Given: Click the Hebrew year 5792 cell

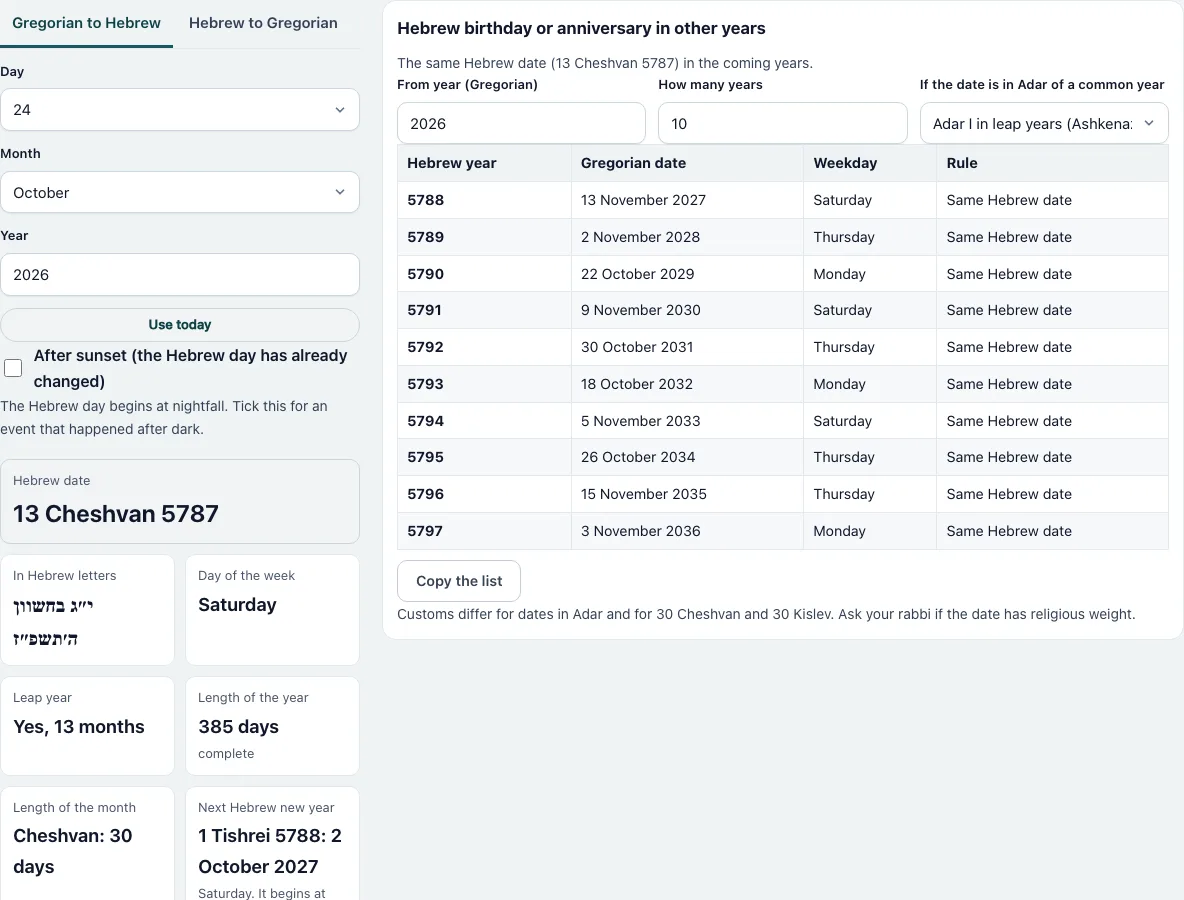Looking at the screenshot, I should click(x=484, y=347).
